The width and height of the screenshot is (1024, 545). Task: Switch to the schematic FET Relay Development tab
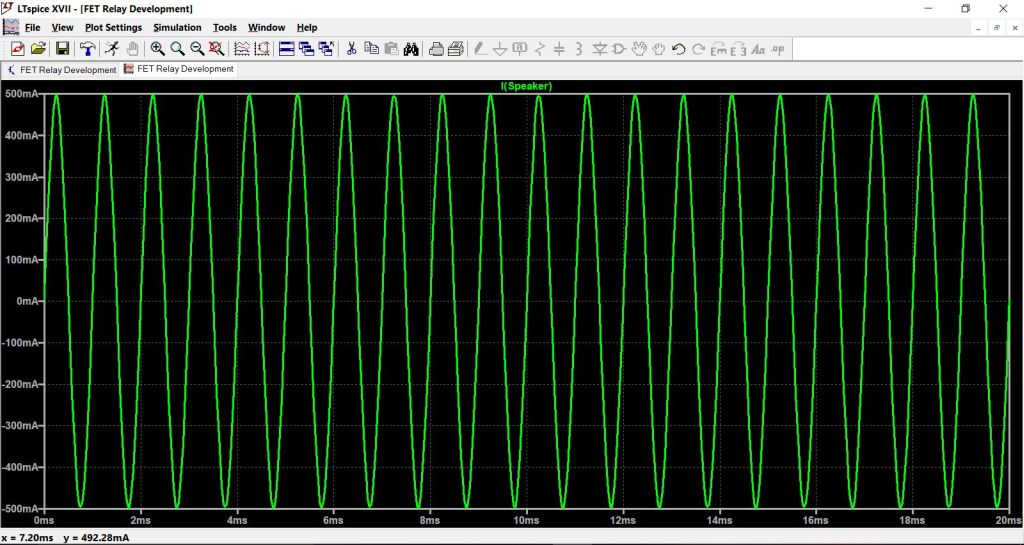(61, 69)
